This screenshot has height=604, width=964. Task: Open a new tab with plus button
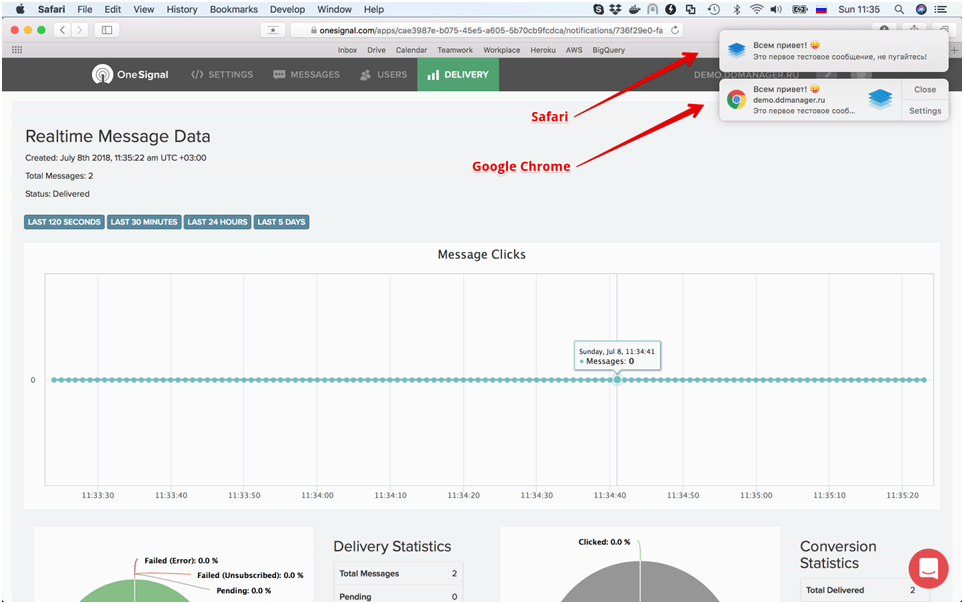point(954,50)
